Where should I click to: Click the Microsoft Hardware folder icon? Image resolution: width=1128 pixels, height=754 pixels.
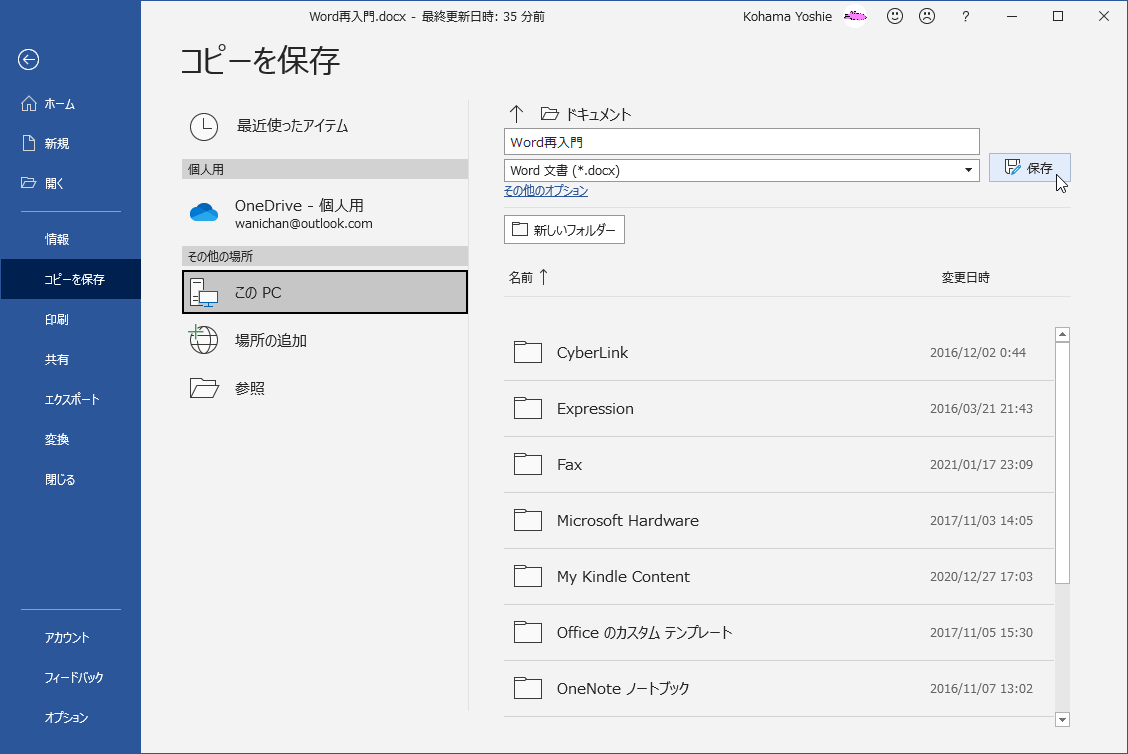(528, 520)
